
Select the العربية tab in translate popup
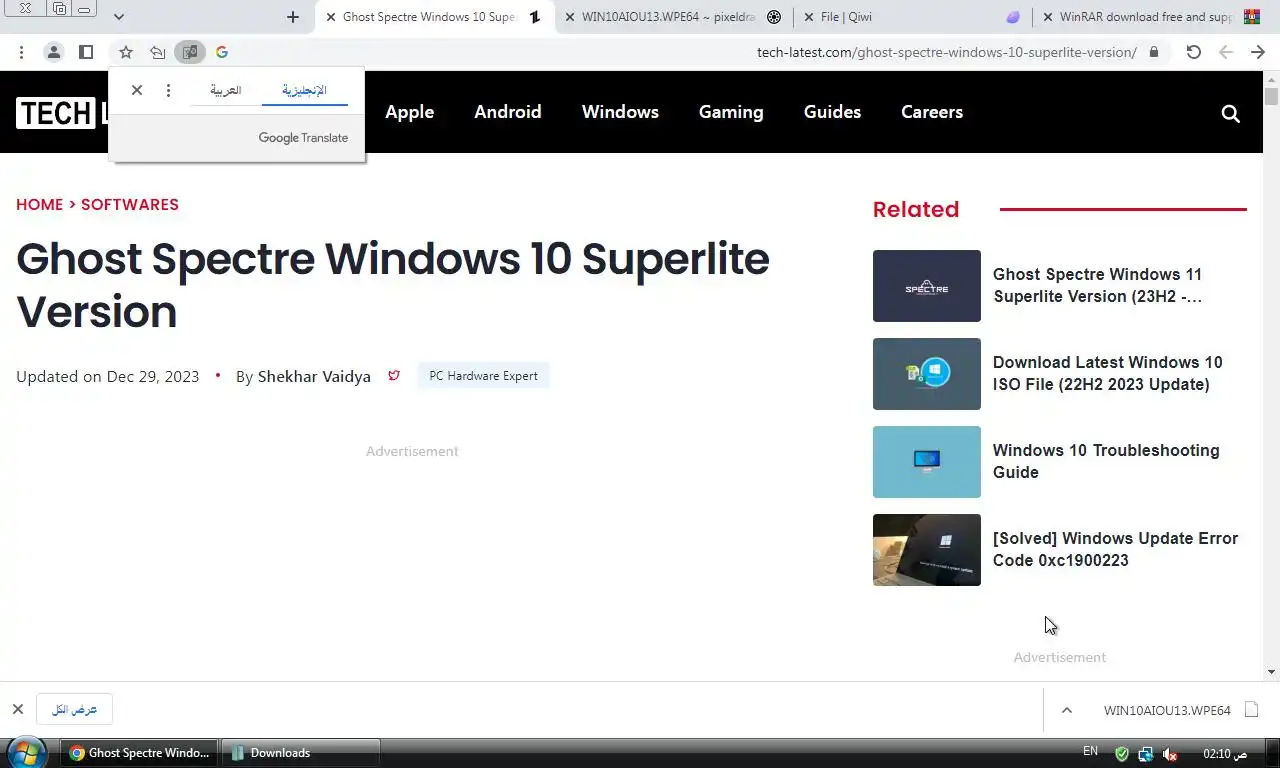click(225, 90)
